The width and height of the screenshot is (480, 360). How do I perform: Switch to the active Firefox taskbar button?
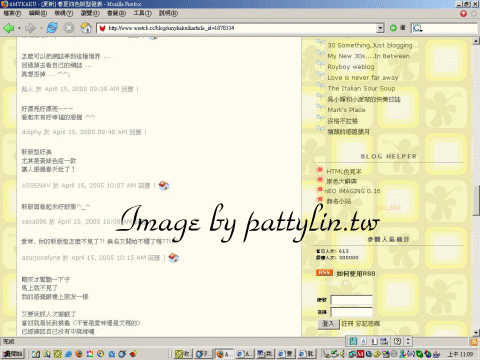point(224,354)
